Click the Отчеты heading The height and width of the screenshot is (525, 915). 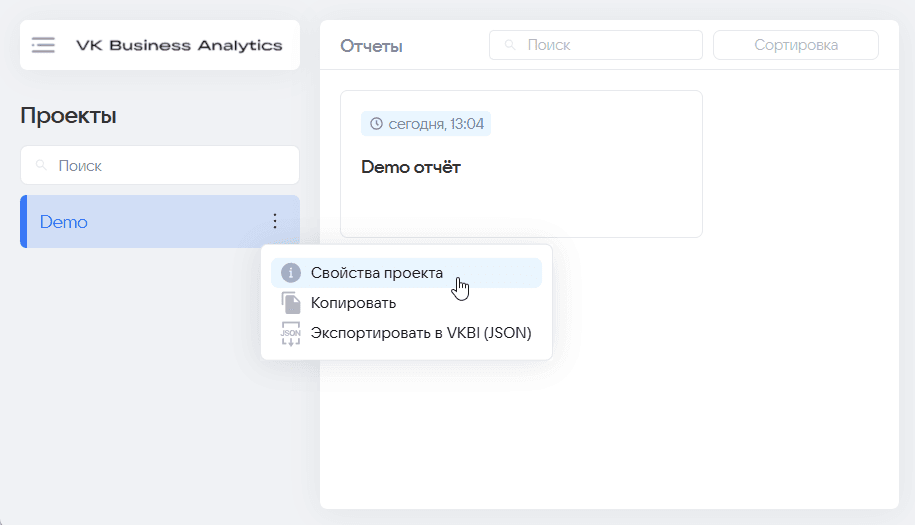[x=371, y=46]
